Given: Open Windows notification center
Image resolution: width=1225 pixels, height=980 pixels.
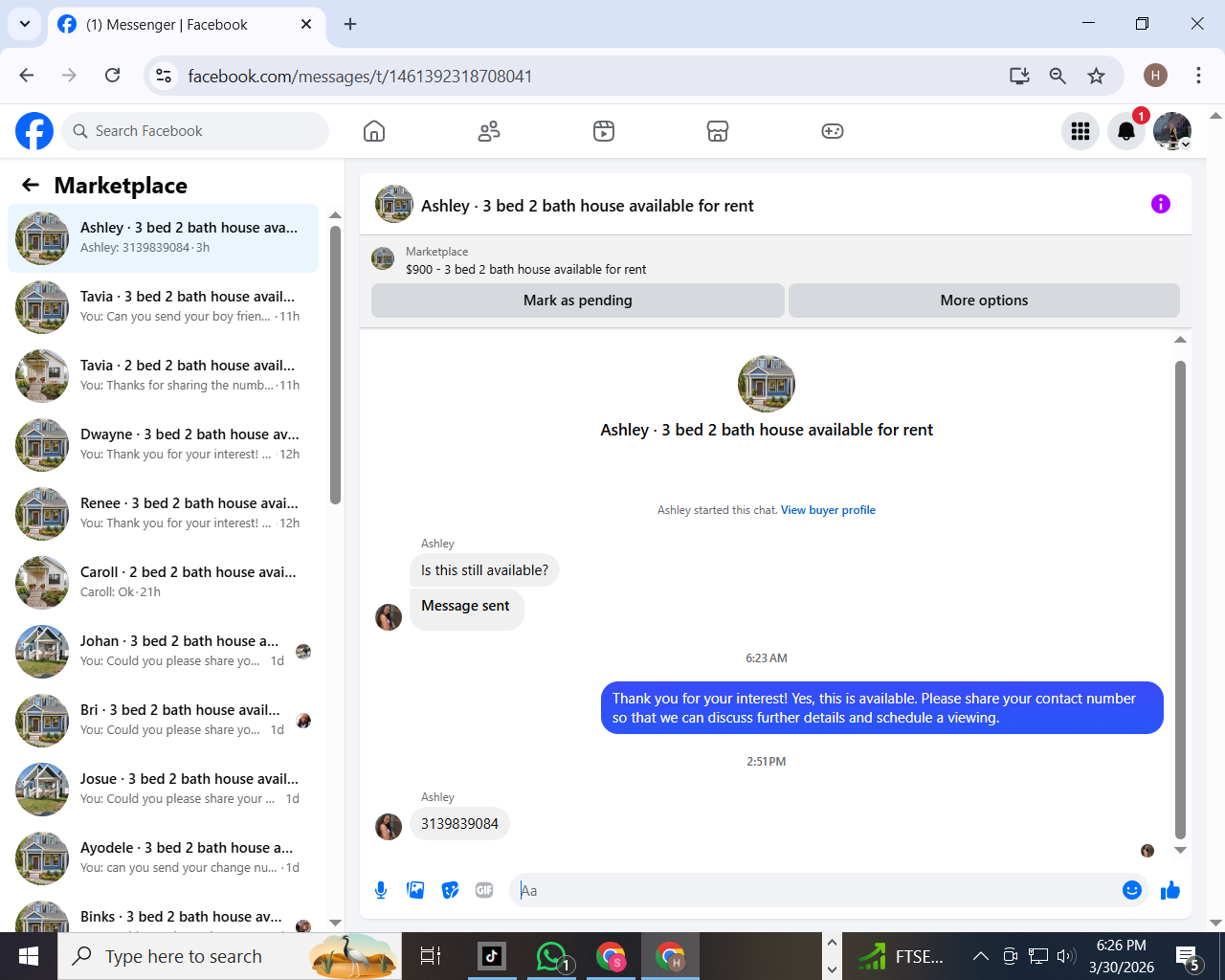Looking at the screenshot, I should [1189, 956].
